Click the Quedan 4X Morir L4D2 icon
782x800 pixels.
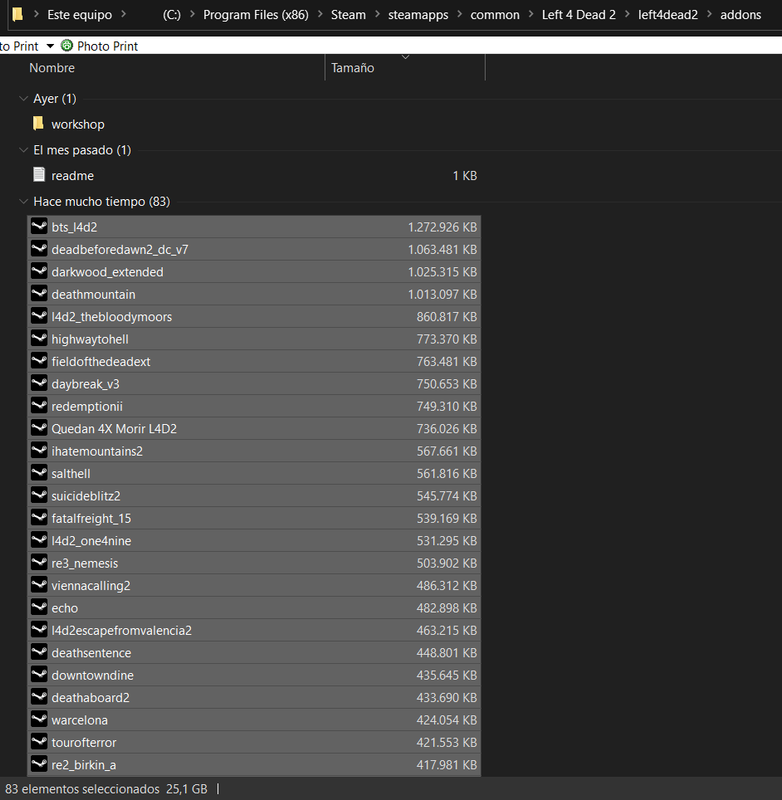(39, 428)
